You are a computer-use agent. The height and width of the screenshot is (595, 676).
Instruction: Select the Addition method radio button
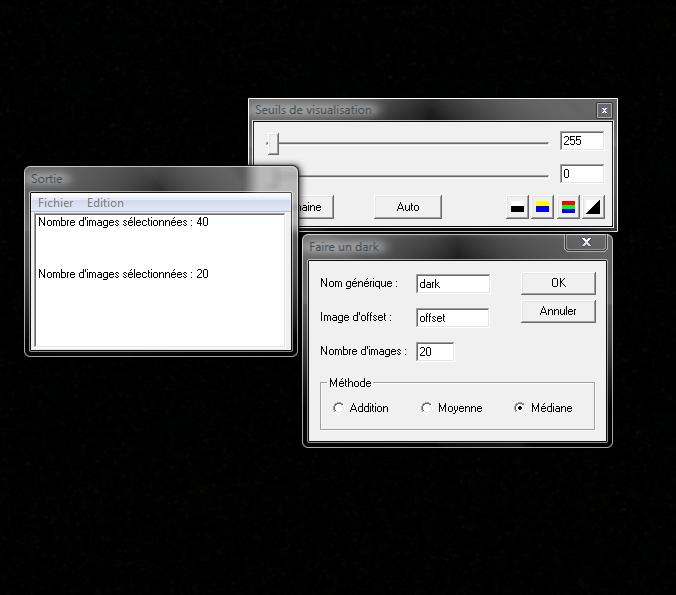point(338,407)
